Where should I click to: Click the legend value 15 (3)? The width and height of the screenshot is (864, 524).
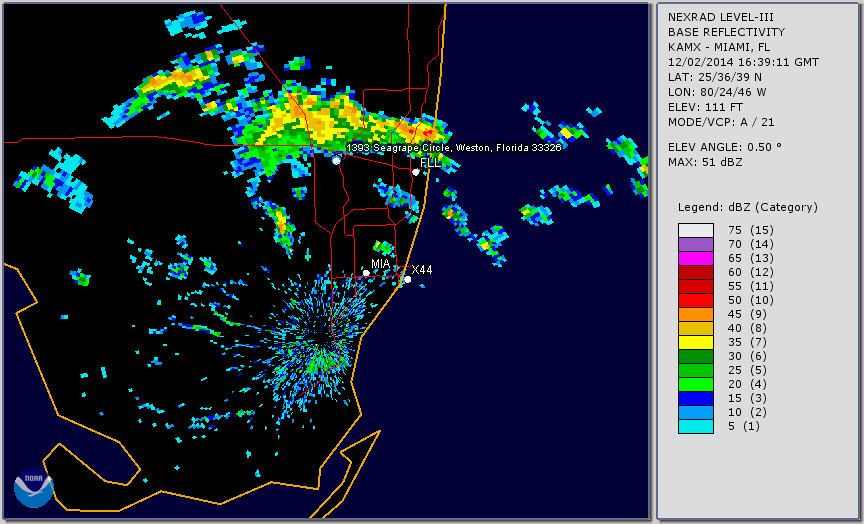pos(748,398)
